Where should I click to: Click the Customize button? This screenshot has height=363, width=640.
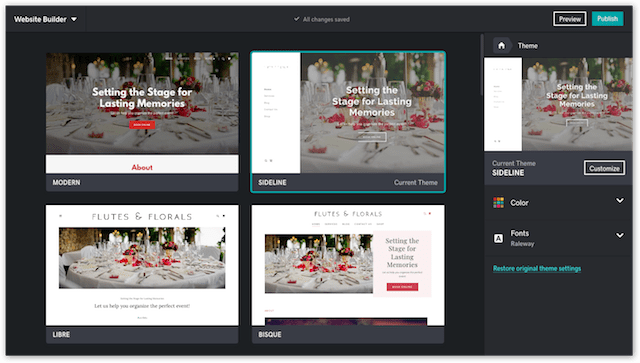pos(604,168)
